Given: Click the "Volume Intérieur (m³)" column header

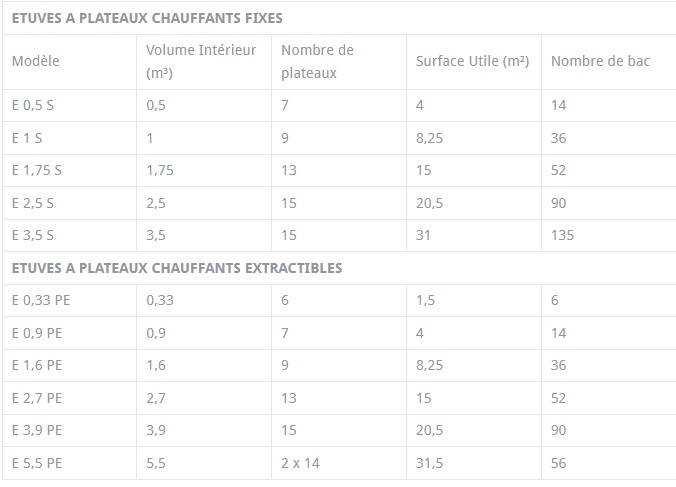Looking at the screenshot, I should (x=201, y=61).
